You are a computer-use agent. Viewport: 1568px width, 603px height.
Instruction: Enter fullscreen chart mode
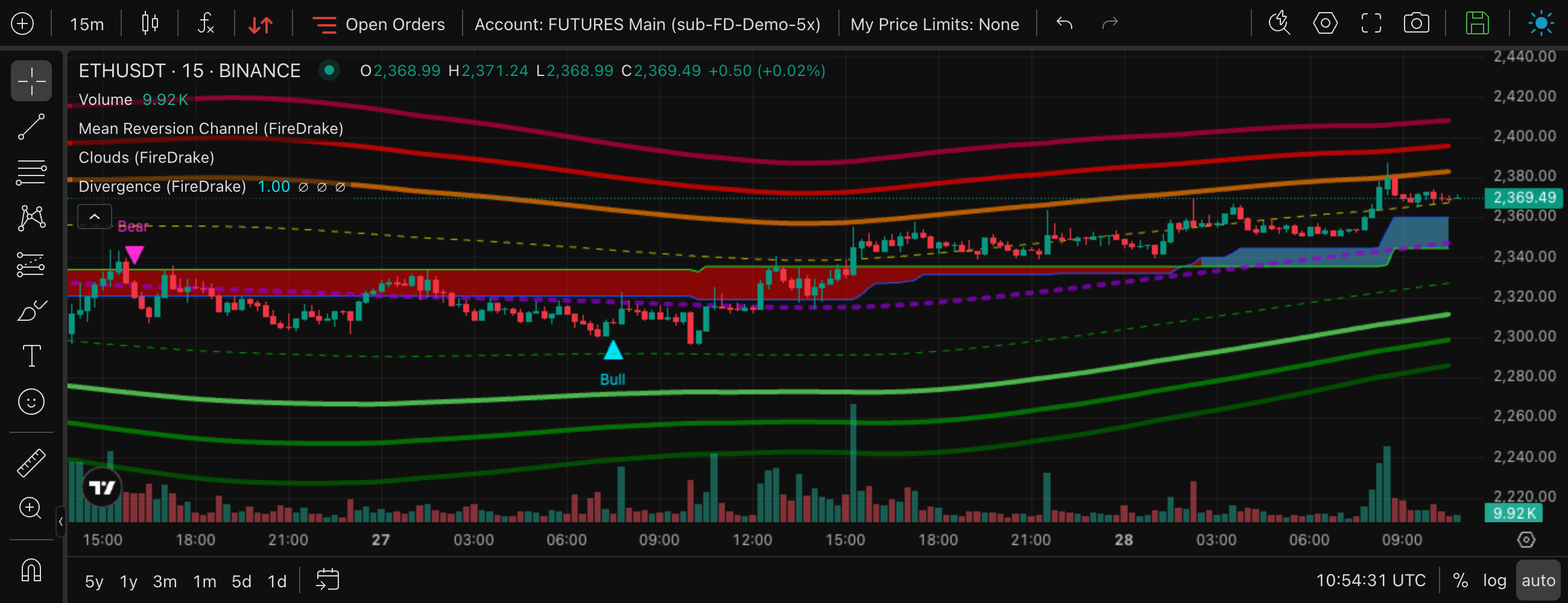point(1371,24)
